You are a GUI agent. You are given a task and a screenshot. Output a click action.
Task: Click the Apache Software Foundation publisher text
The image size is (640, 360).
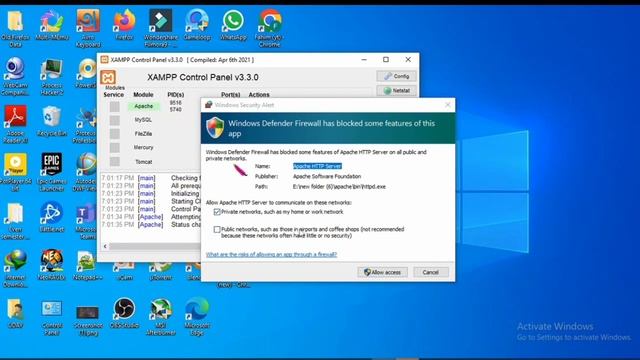327,176
